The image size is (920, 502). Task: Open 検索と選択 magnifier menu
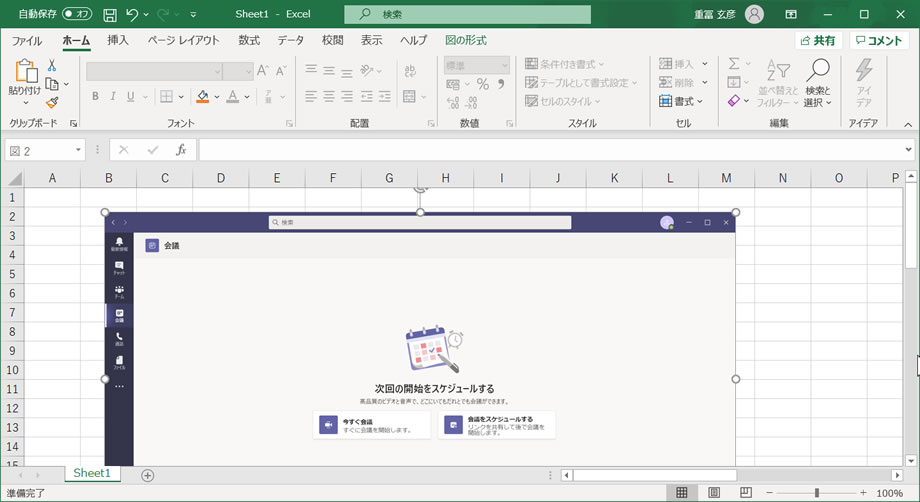click(x=818, y=83)
